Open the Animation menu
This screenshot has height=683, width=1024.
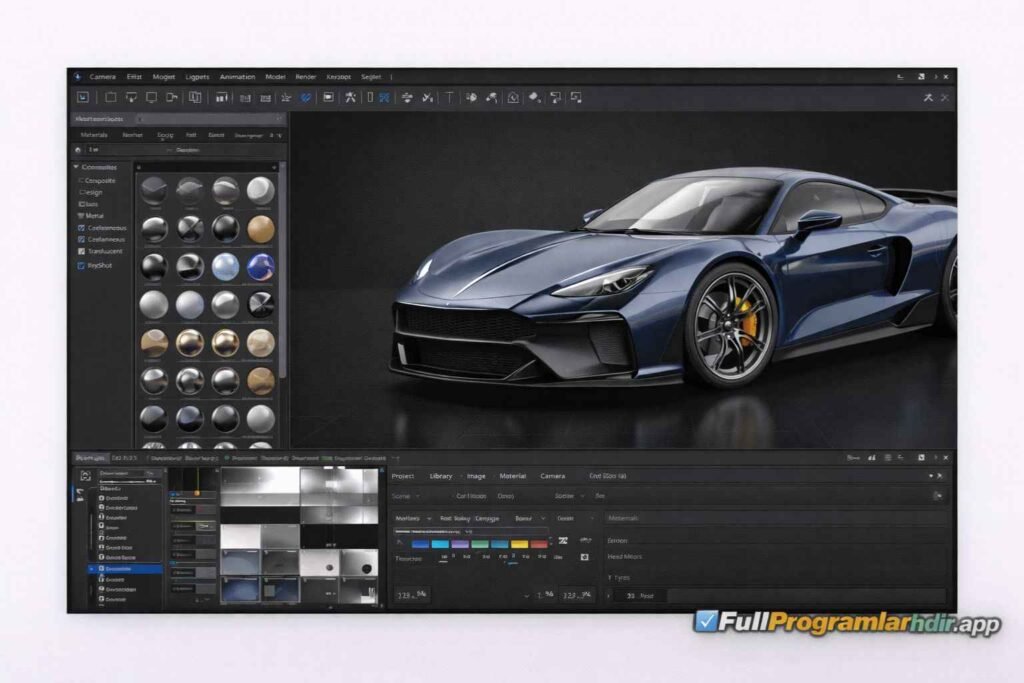[x=237, y=77]
